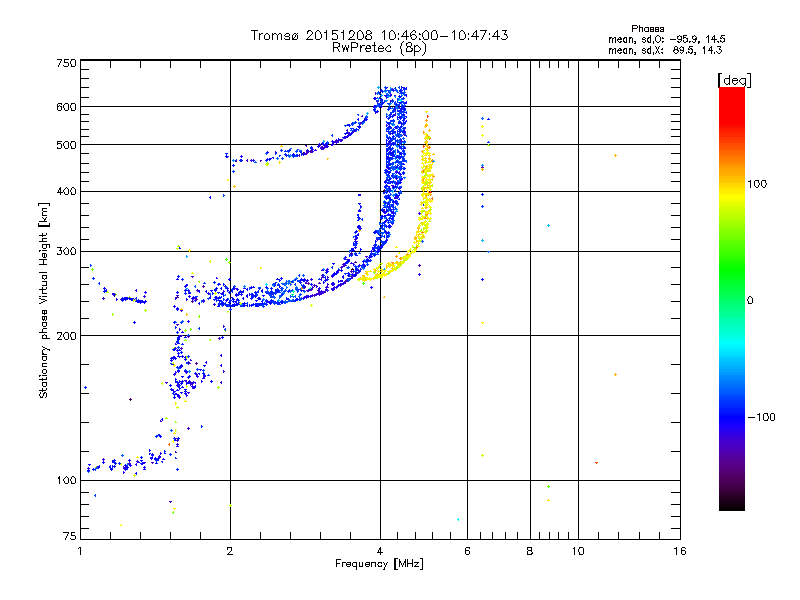800x600 pixels.
Task: Click the colorbar label '-100'
Action: [x=761, y=417]
